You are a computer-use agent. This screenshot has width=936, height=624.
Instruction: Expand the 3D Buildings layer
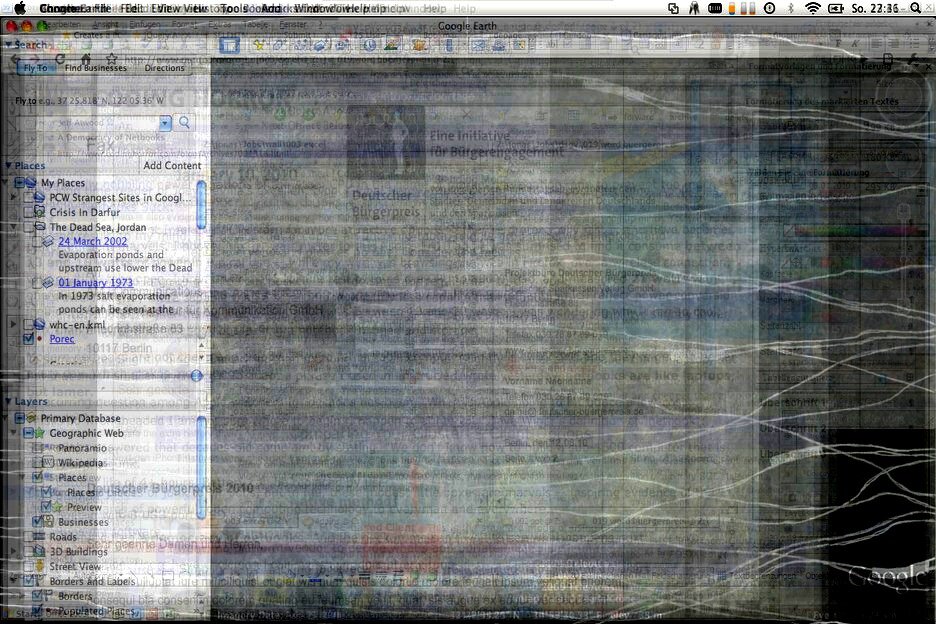[14, 551]
